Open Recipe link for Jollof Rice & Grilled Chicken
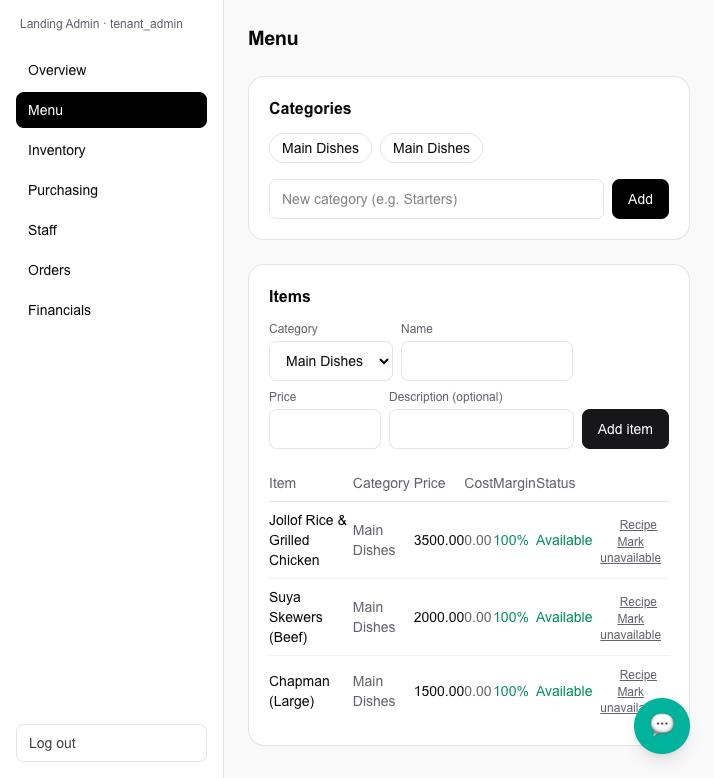 pyautogui.click(x=638, y=524)
